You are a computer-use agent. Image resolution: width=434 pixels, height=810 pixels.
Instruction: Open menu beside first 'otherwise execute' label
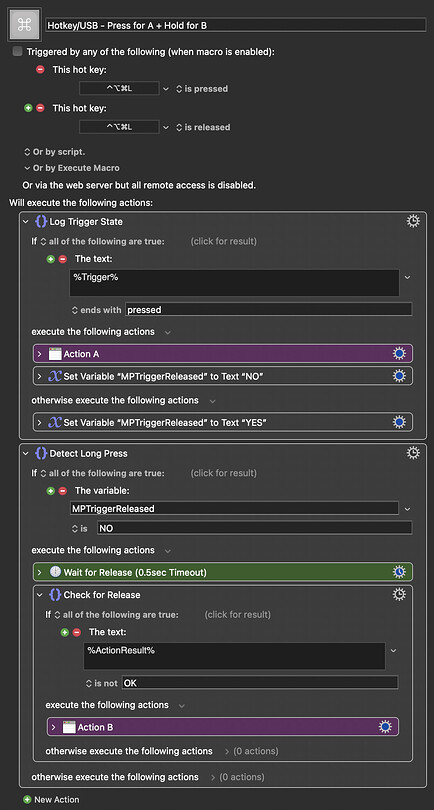pyautogui.click(x=212, y=400)
